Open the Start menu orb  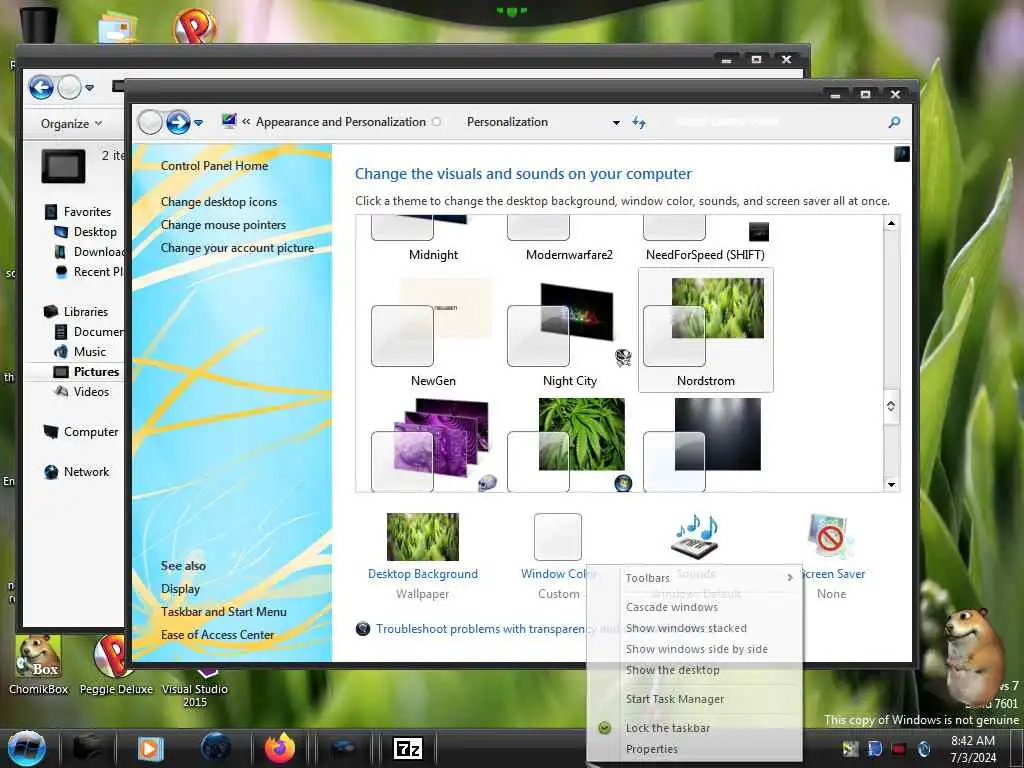tap(27, 748)
